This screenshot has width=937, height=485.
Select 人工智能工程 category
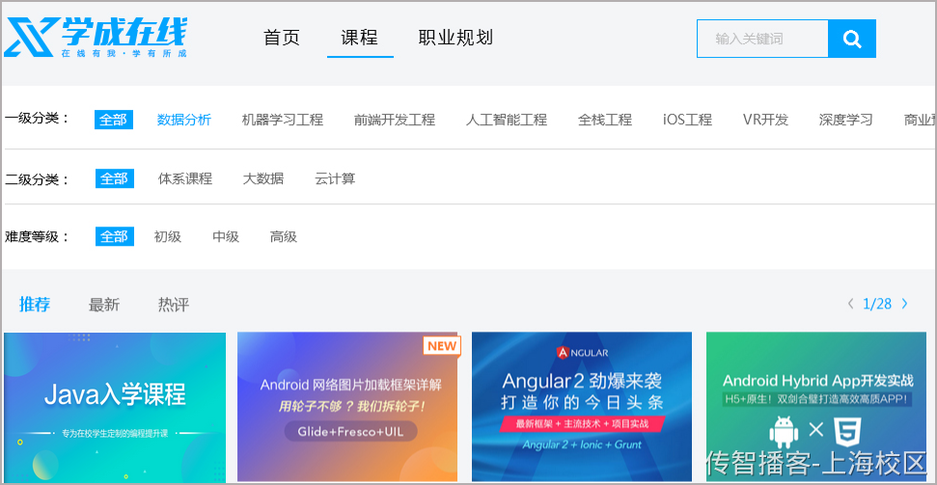click(507, 119)
